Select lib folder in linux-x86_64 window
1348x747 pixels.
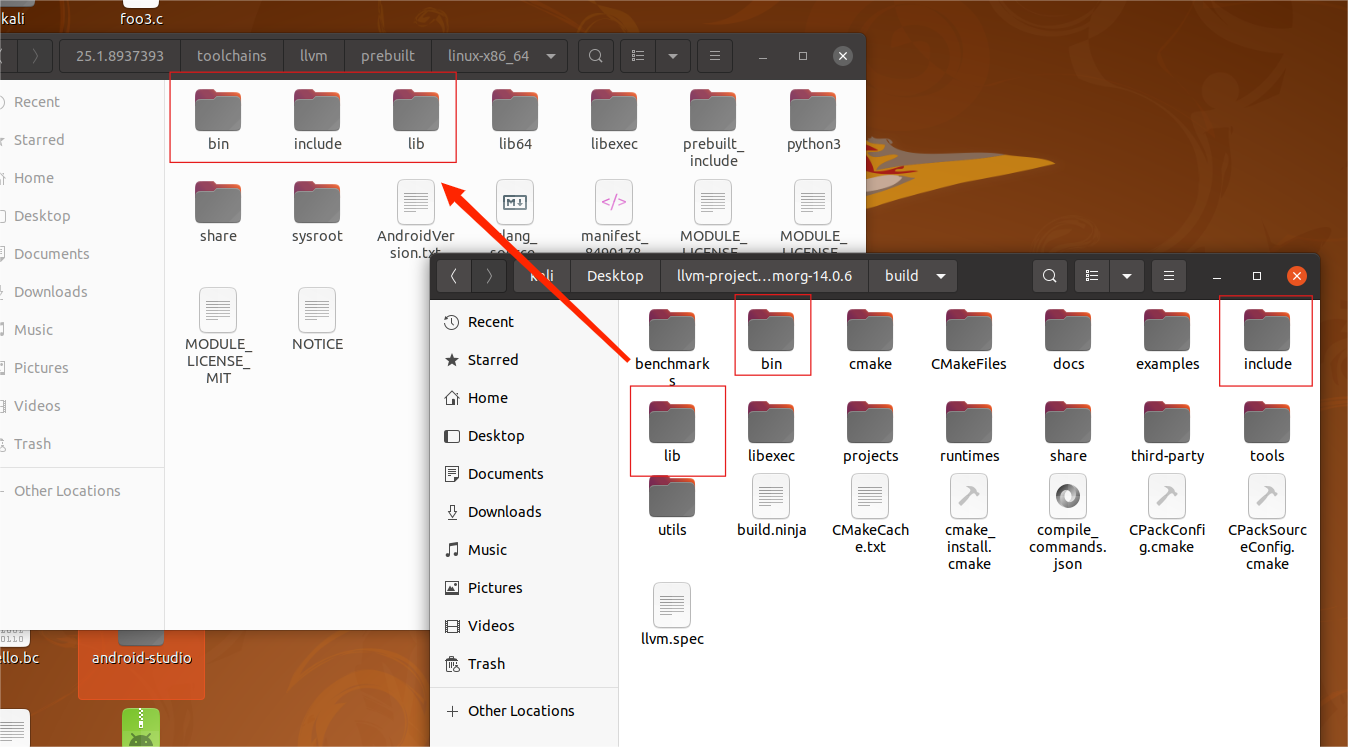coord(416,120)
